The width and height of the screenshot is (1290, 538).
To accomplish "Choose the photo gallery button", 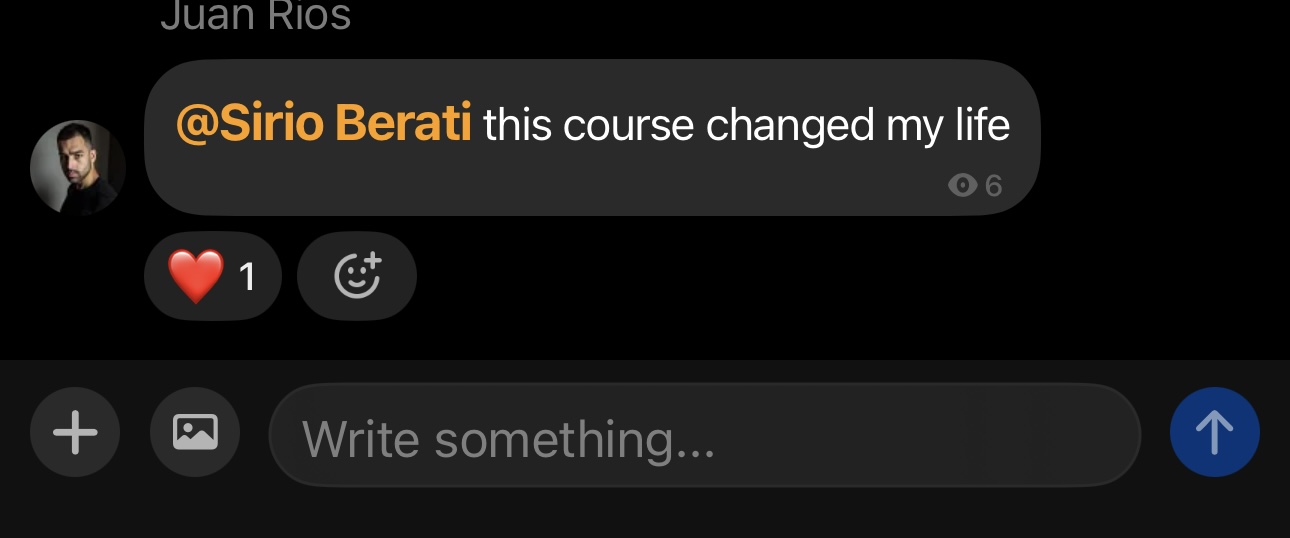I will click(195, 432).
